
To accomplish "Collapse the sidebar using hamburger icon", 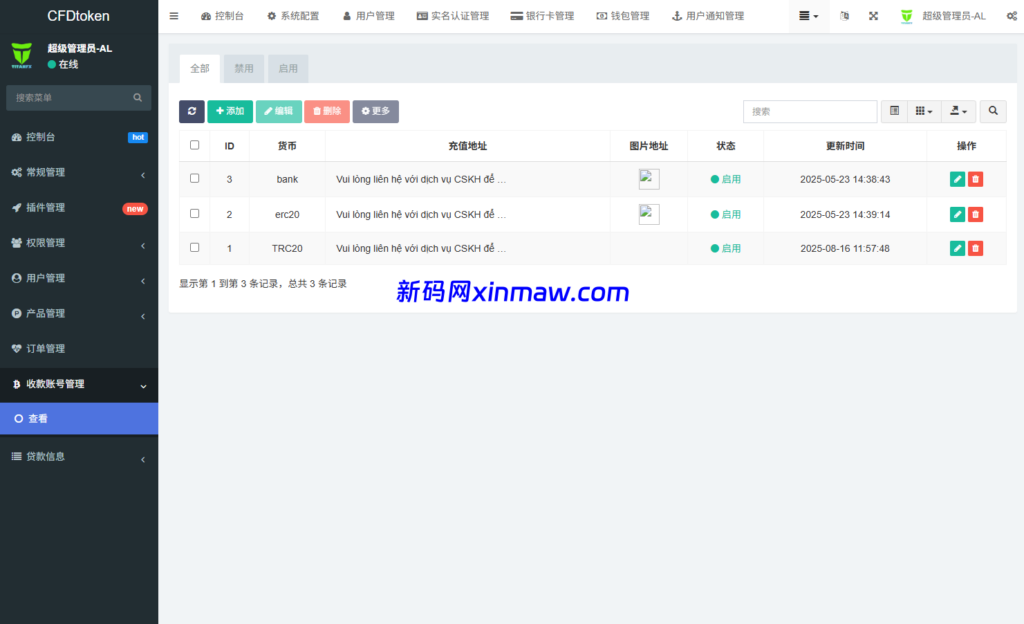I will (x=173, y=16).
